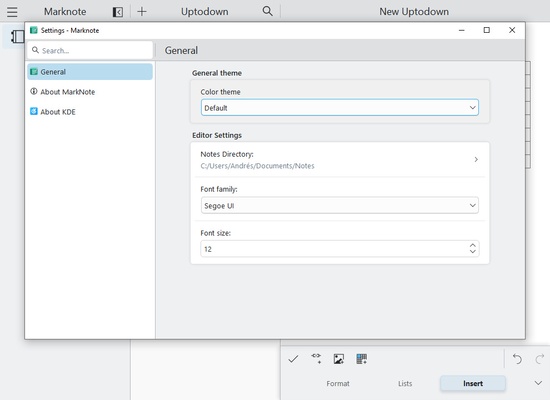The width and height of the screenshot is (550, 400).
Task: Collapse the sidebar with the panel toggle icon
Action: [118, 12]
